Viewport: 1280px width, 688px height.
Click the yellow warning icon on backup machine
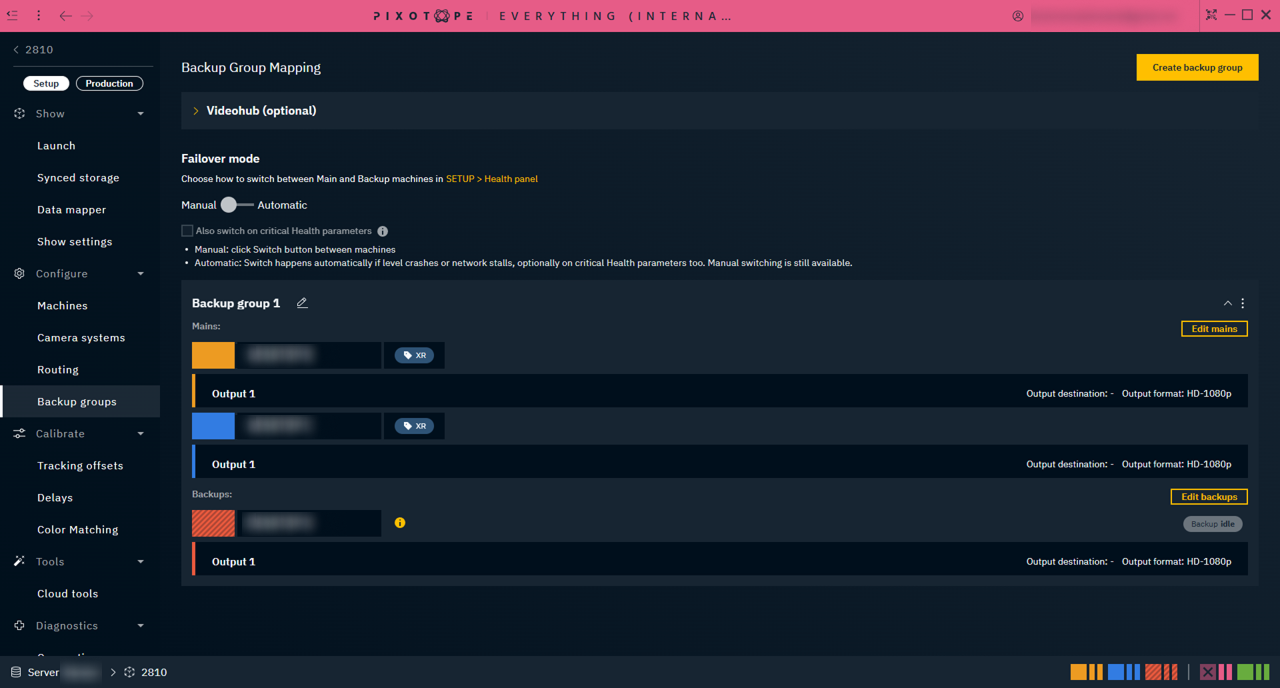pyautogui.click(x=400, y=523)
